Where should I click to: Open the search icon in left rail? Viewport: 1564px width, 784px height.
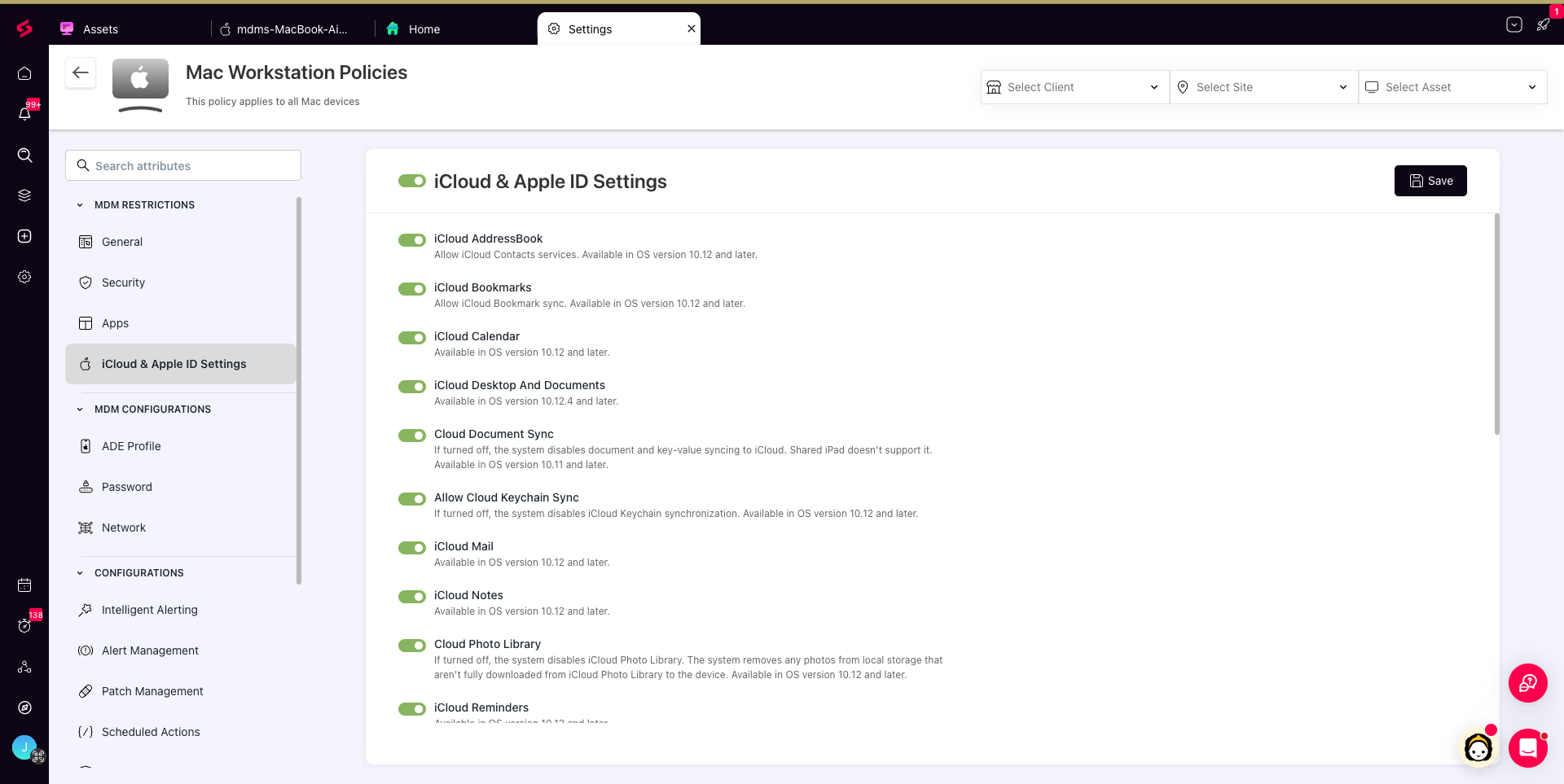24,155
